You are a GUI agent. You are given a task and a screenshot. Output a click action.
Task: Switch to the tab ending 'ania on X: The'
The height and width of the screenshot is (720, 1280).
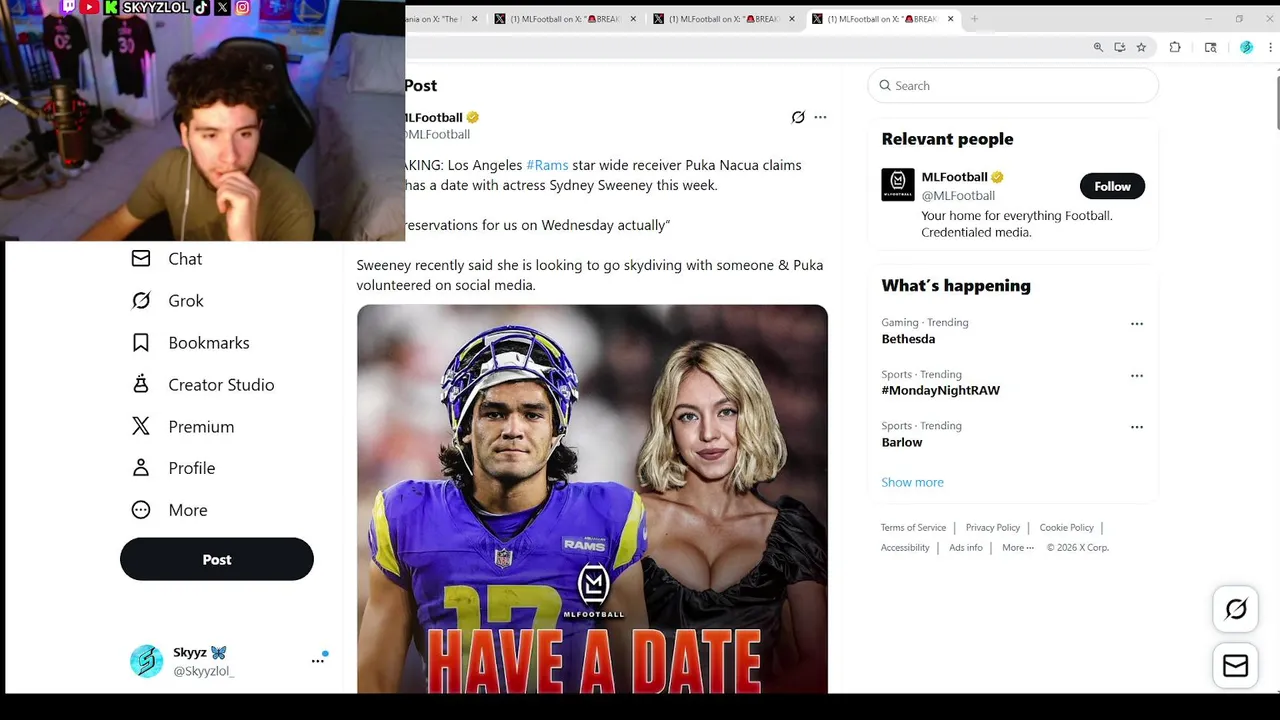pos(435,19)
